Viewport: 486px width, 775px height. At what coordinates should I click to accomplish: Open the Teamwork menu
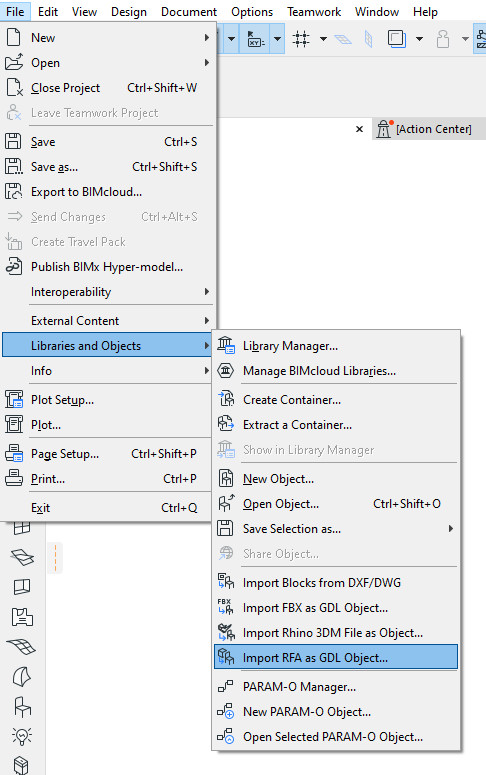[314, 11]
